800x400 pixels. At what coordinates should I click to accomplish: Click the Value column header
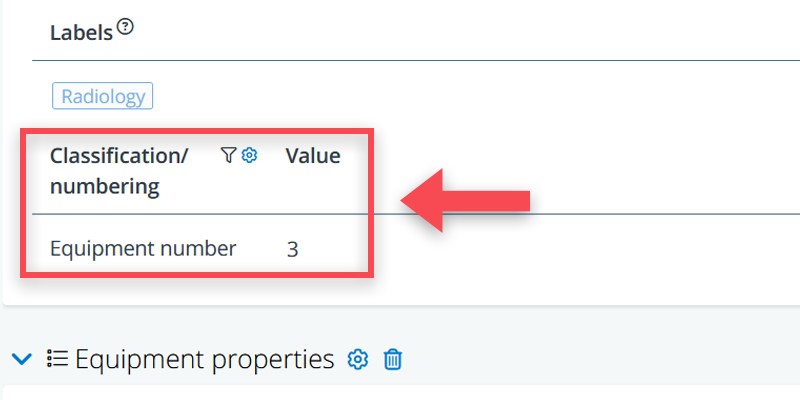(313, 156)
